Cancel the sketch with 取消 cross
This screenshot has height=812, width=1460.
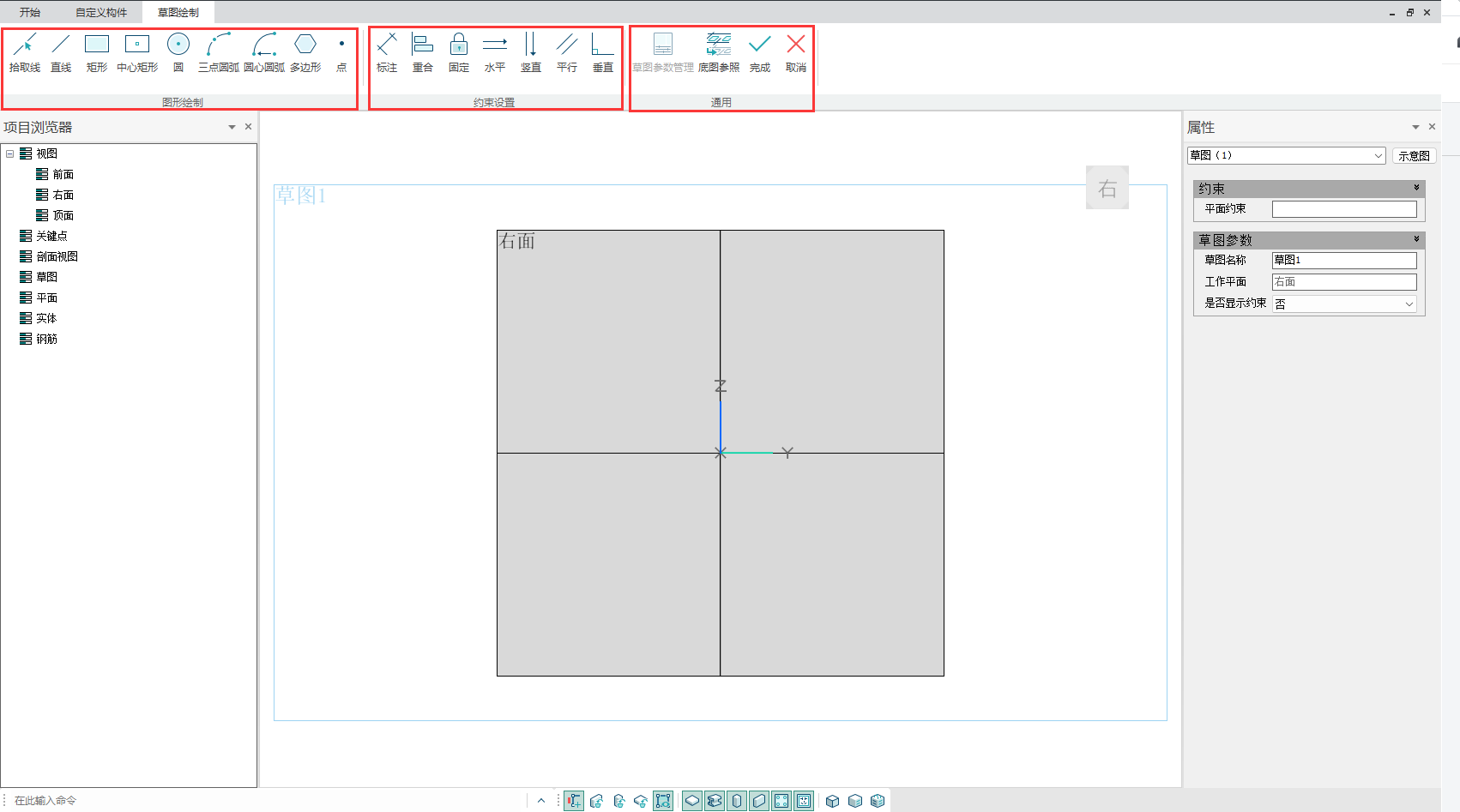pyautogui.click(x=796, y=52)
